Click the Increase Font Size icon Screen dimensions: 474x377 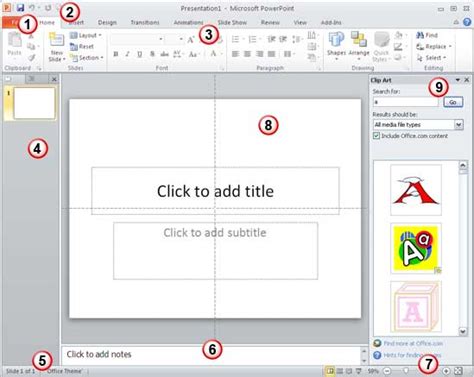pos(191,40)
